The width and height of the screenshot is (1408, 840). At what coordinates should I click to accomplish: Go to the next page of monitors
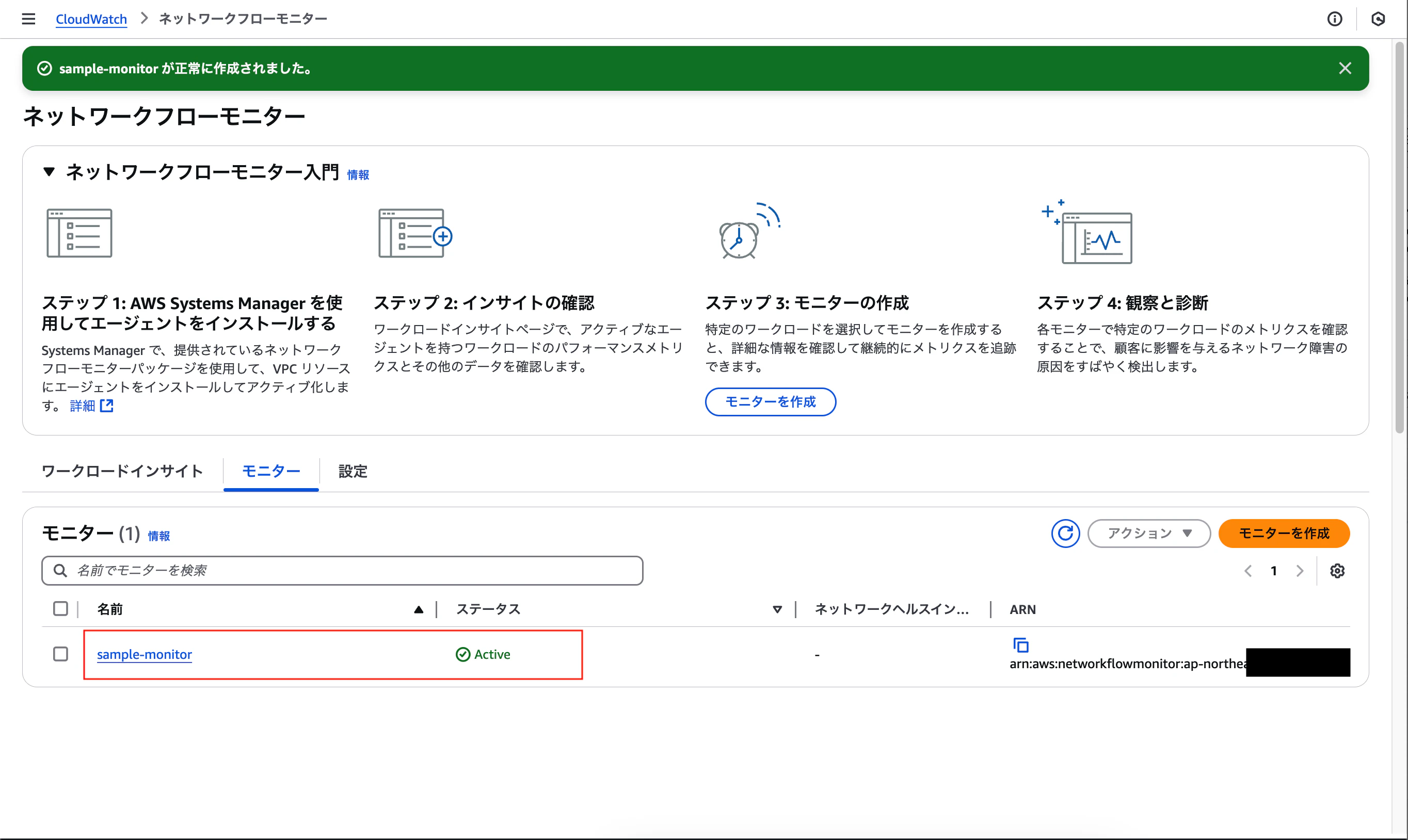click(1299, 571)
